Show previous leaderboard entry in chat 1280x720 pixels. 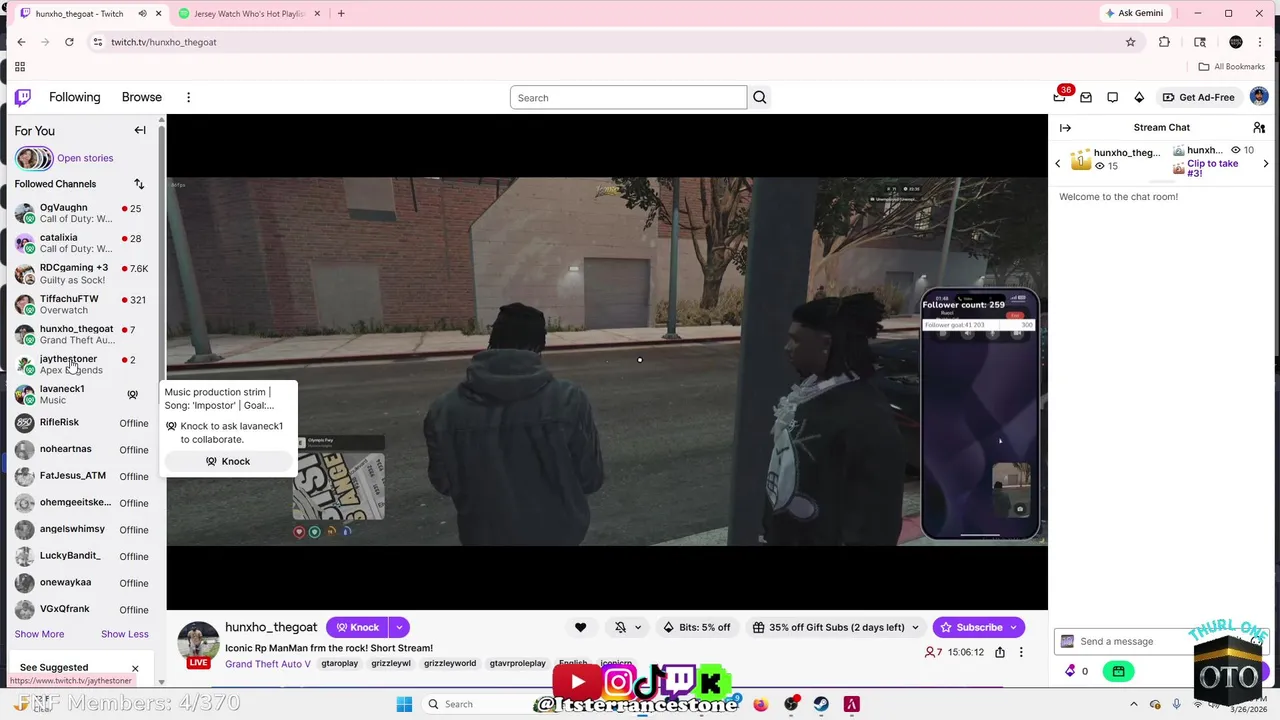pos(1058,163)
